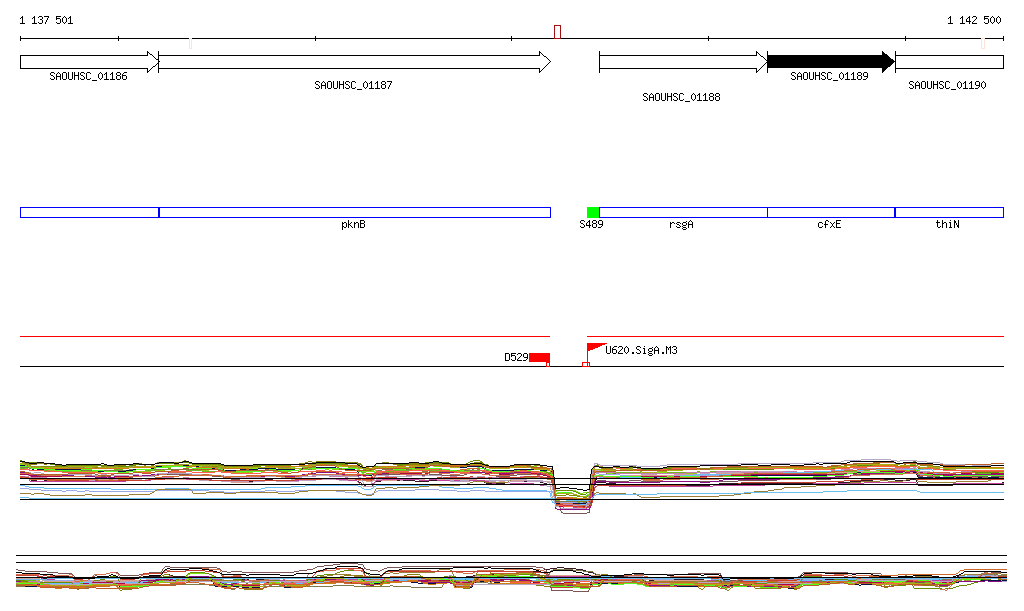This screenshot has width=1024, height=611.
Task: Select the unlabeled segment left of pknB
Action: [x=89, y=212]
